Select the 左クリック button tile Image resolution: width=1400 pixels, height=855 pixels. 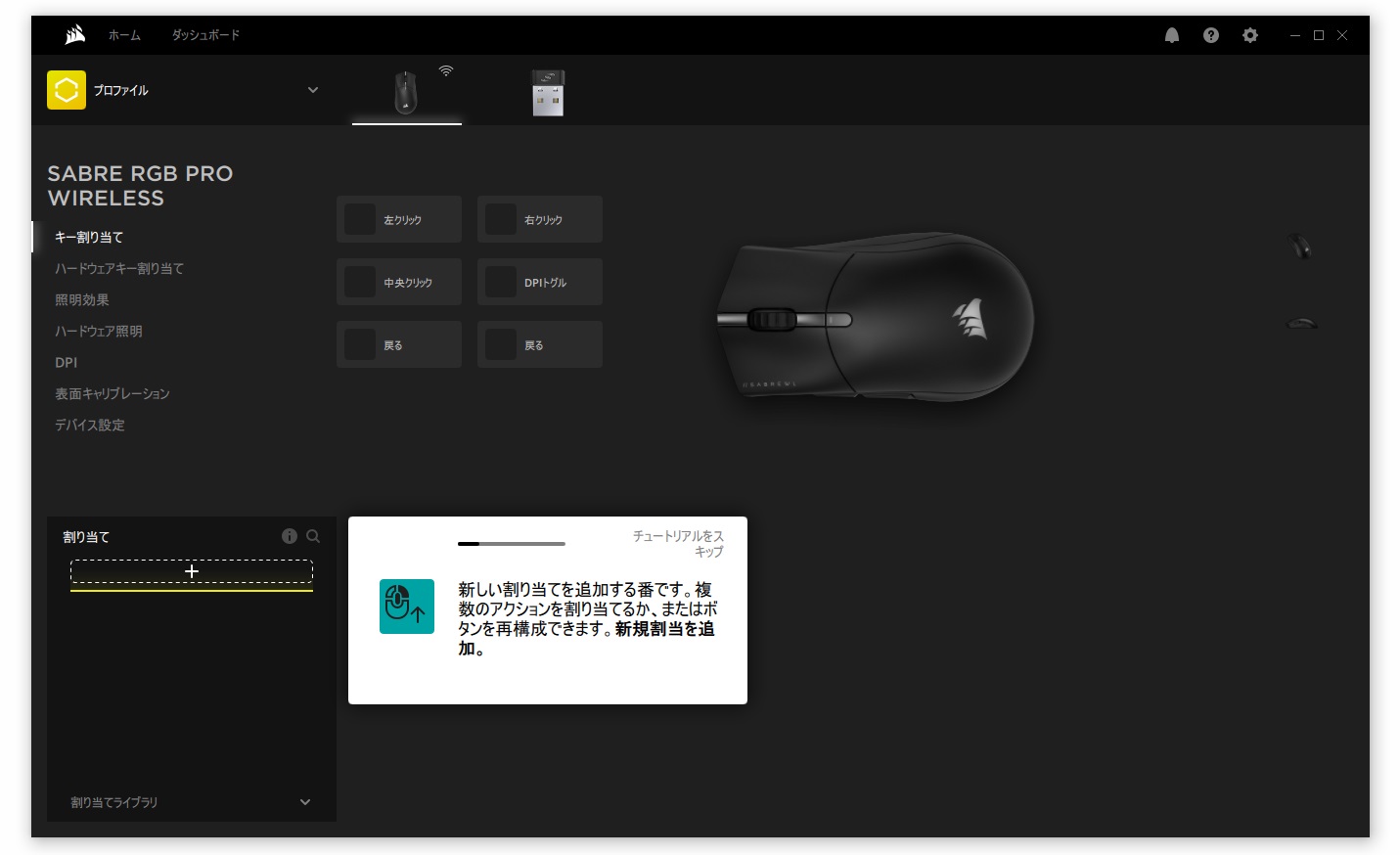[x=399, y=219]
